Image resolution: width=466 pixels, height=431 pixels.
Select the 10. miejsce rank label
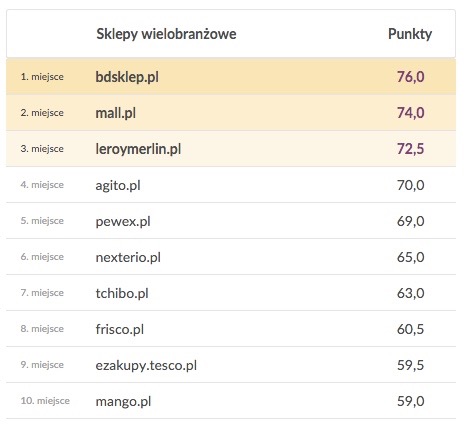pyautogui.click(x=45, y=401)
